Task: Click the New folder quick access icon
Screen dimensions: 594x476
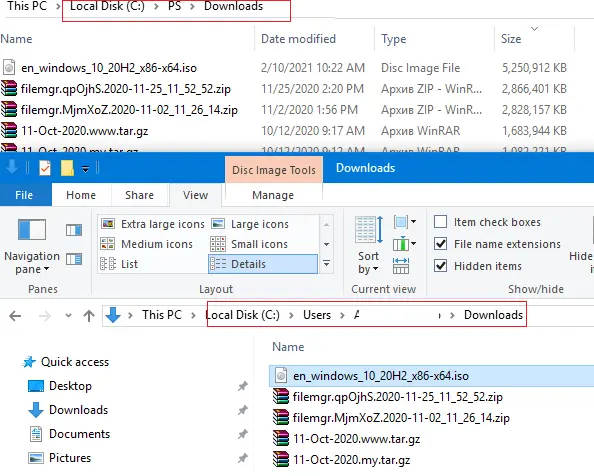Action: [67, 168]
